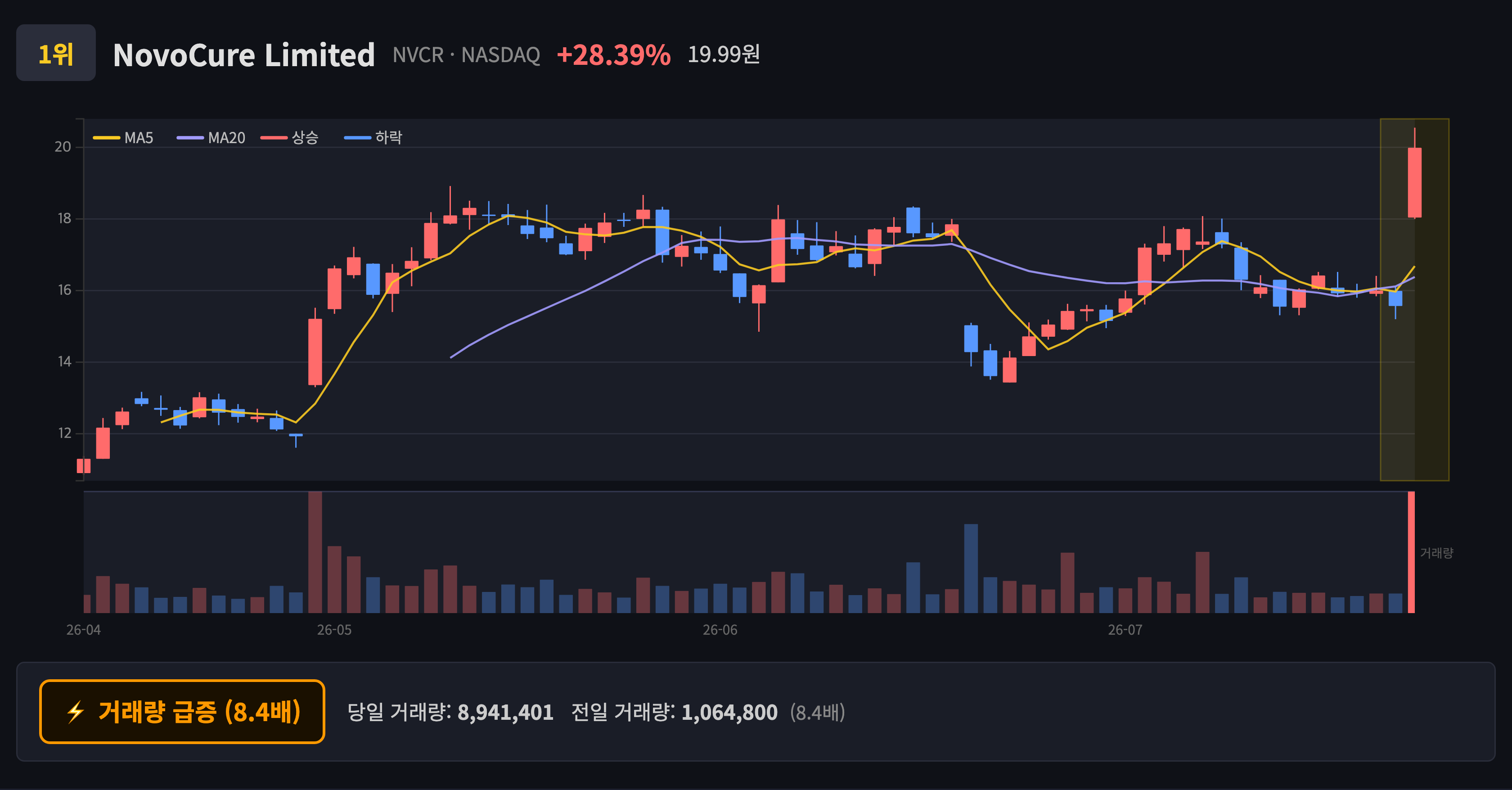1512x790 pixels.
Task: Click the red 상승 legend swatch
Action: tap(274, 138)
